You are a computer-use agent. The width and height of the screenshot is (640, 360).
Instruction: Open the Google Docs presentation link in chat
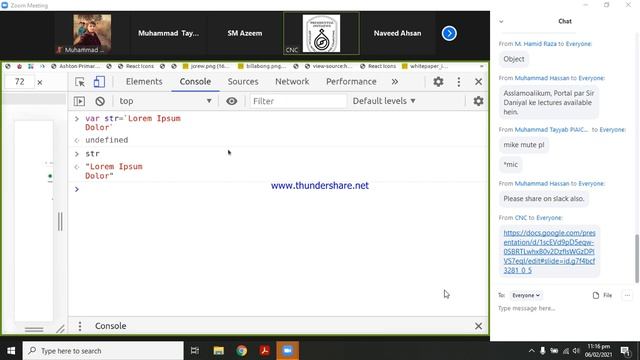549,251
